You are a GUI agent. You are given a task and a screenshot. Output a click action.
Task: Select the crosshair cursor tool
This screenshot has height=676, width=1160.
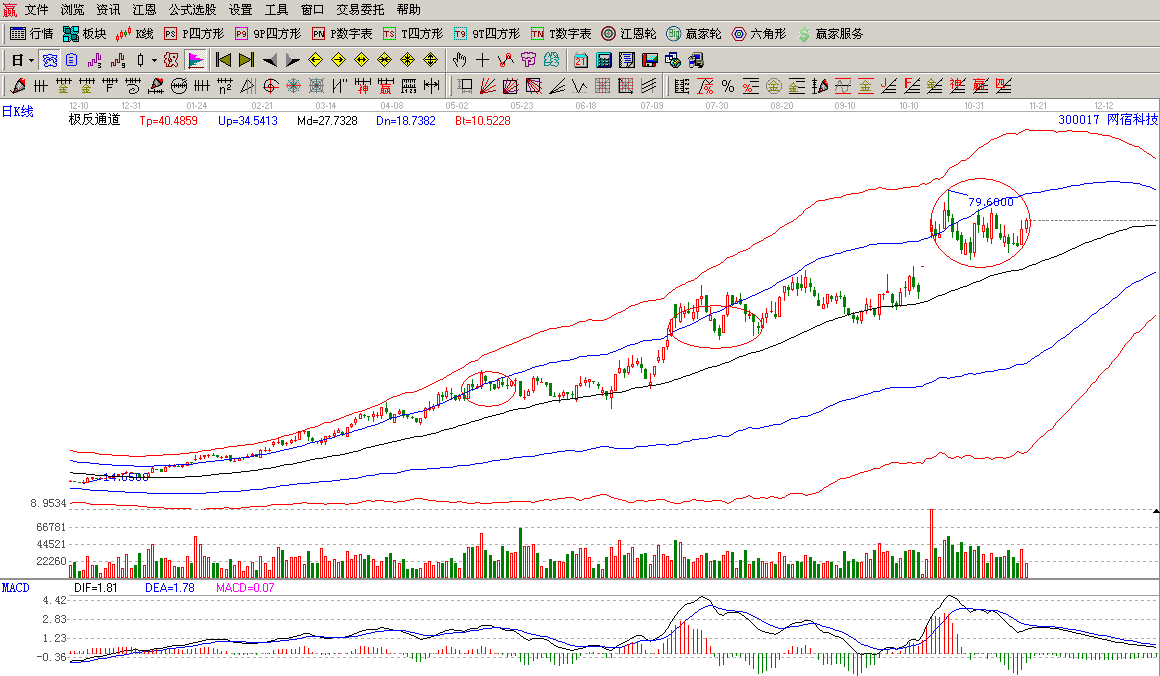[x=483, y=60]
